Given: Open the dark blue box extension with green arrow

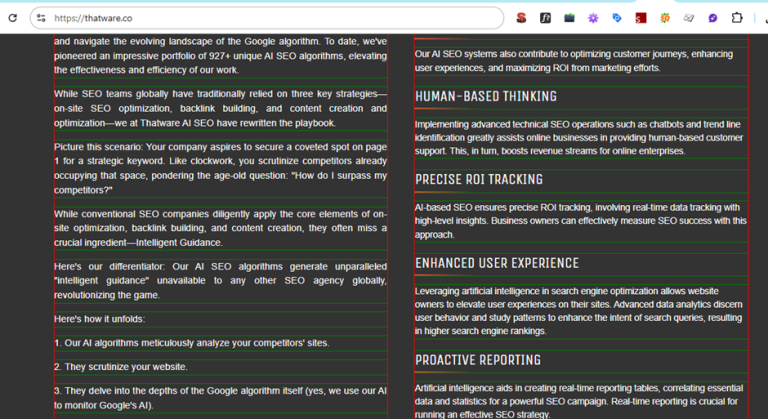Looking at the screenshot, I should point(569,18).
